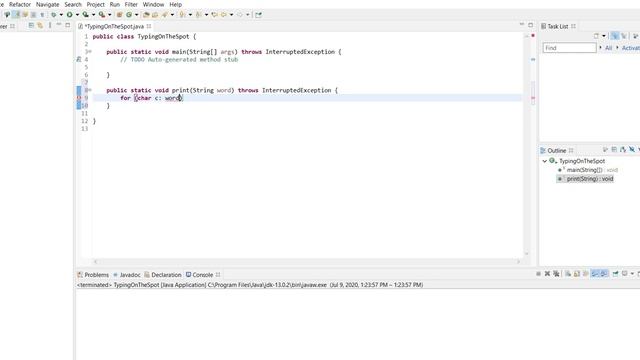Click the Clear Console icon
Screen dimensions: 640x360
pos(568,273)
